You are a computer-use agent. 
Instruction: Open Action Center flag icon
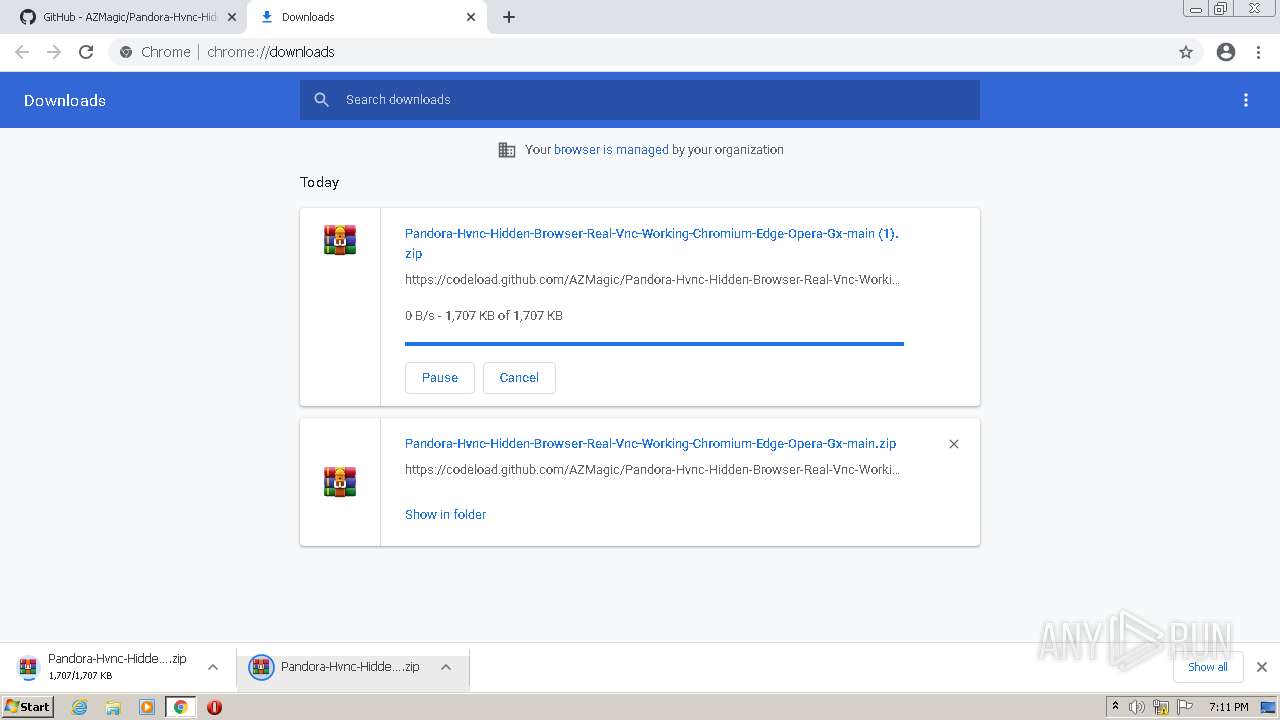click(1184, 707)
